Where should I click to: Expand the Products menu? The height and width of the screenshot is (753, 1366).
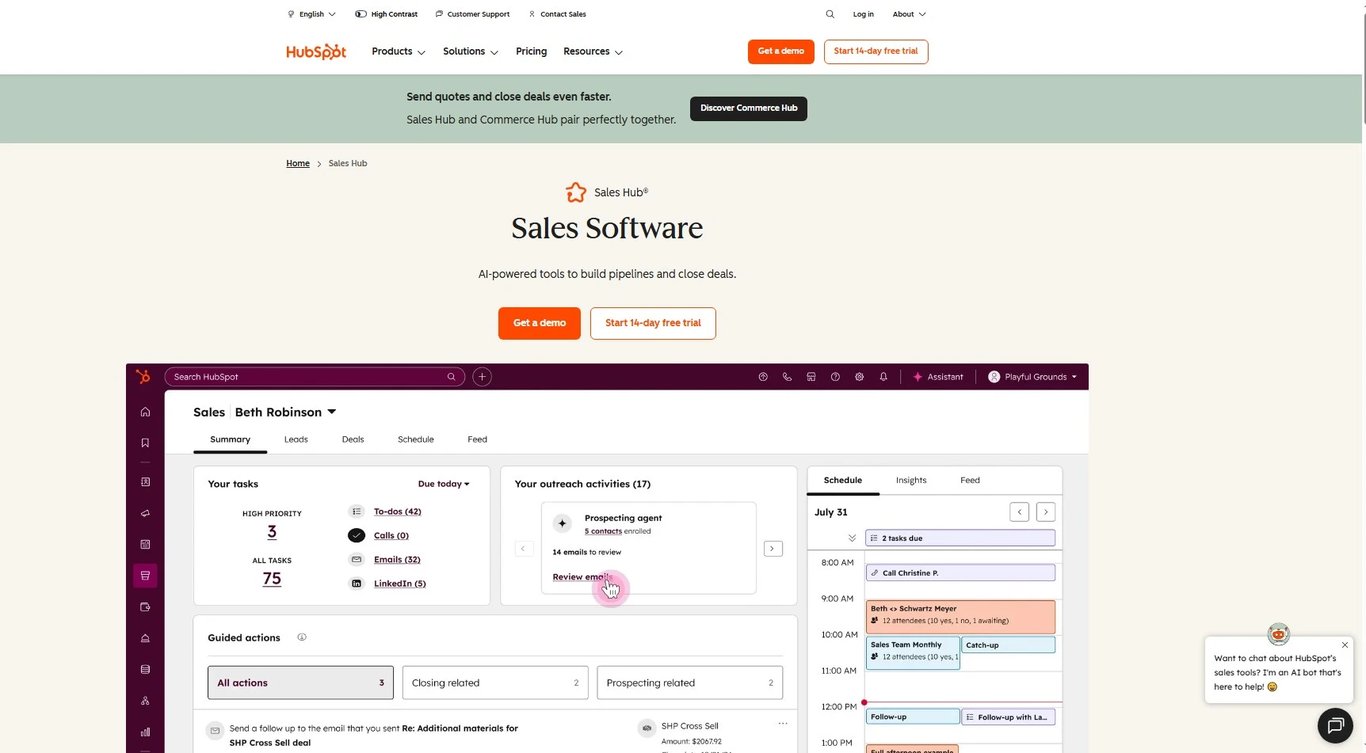pos(398,51)
